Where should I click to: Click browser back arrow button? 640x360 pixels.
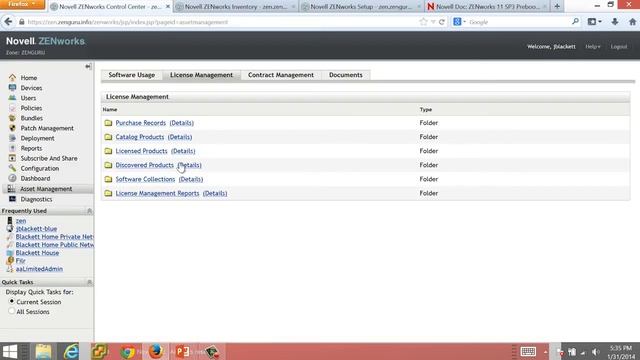pos(8,22)
